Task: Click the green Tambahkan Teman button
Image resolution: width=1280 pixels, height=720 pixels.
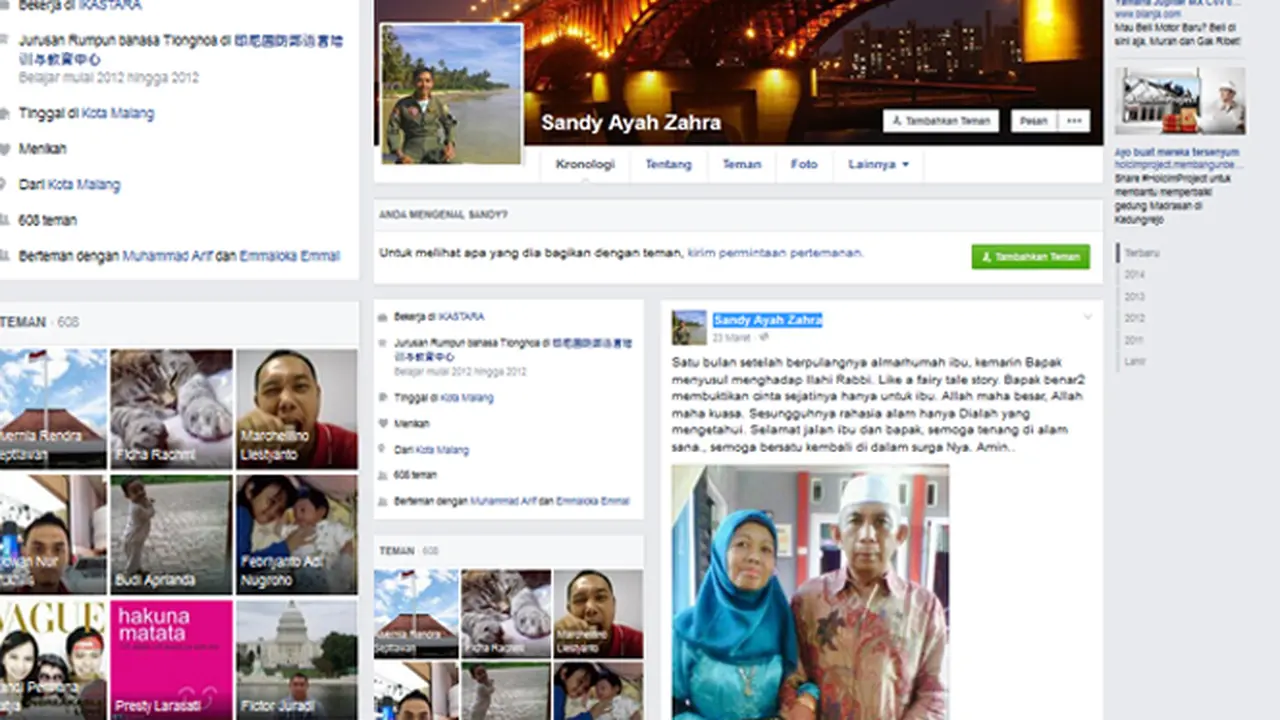Action: click(1031, 257)
